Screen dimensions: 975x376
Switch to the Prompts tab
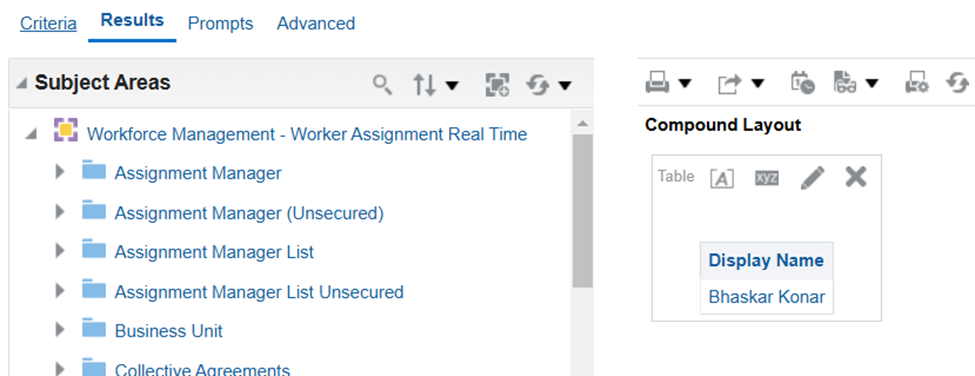coord(221,24)
